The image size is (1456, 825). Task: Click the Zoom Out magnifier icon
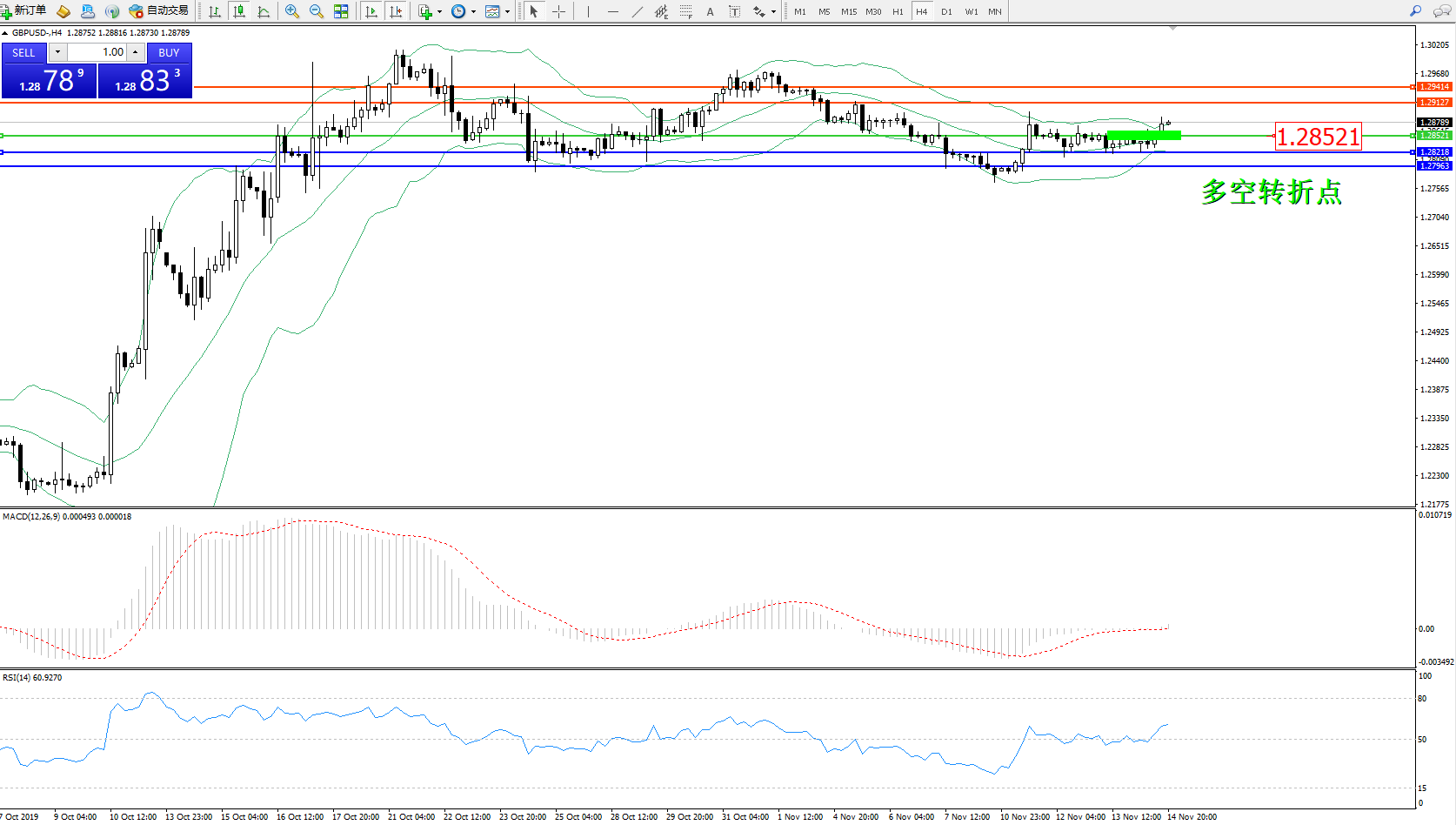click(x=317, y=11)
